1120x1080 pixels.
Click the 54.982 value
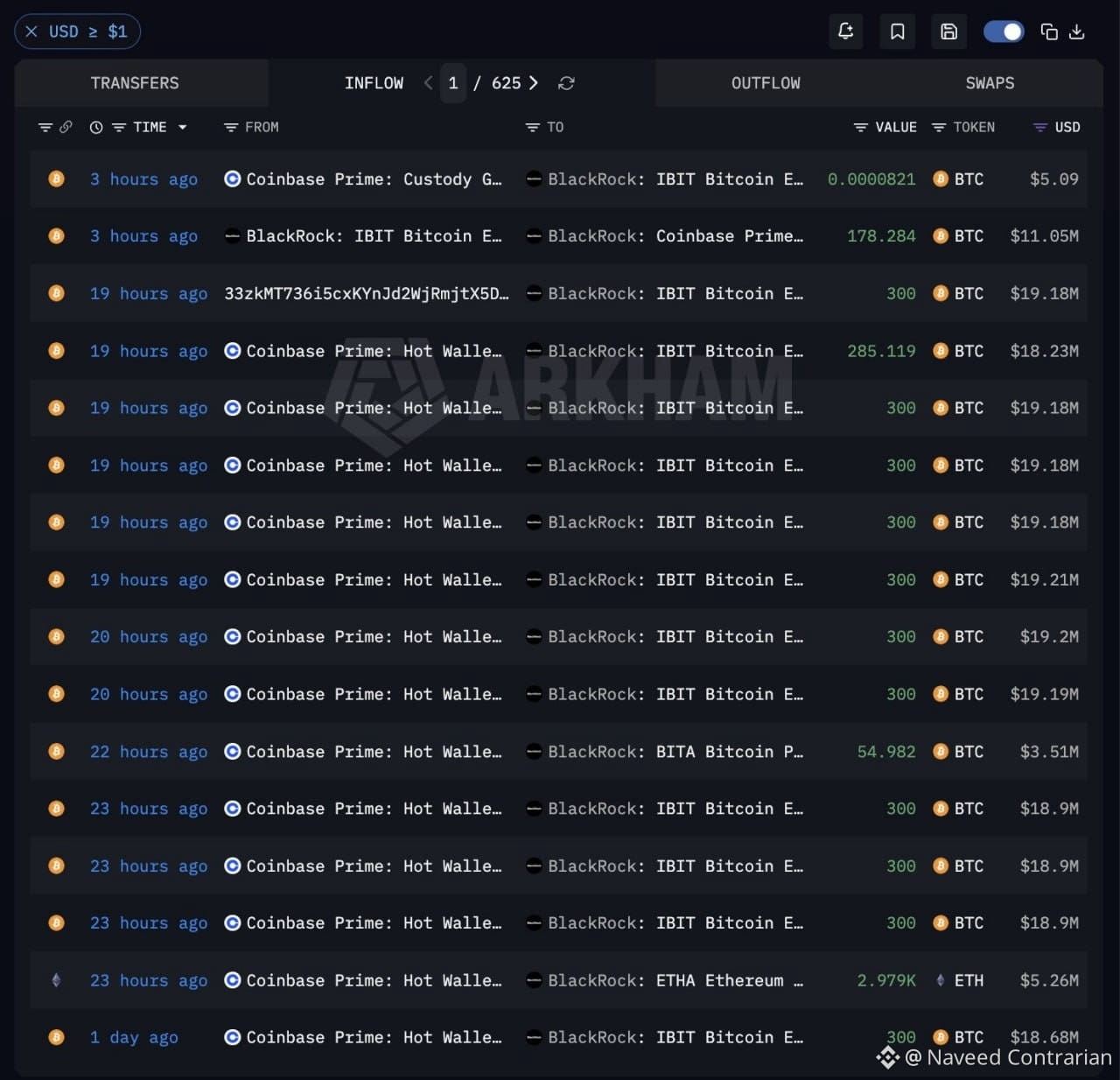pos(886,751)
